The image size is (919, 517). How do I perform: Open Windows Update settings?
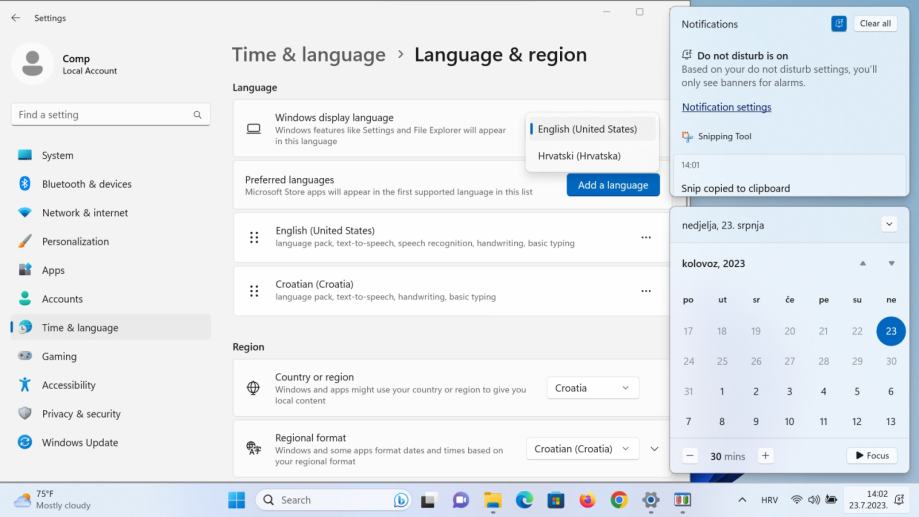click(111, 443)
